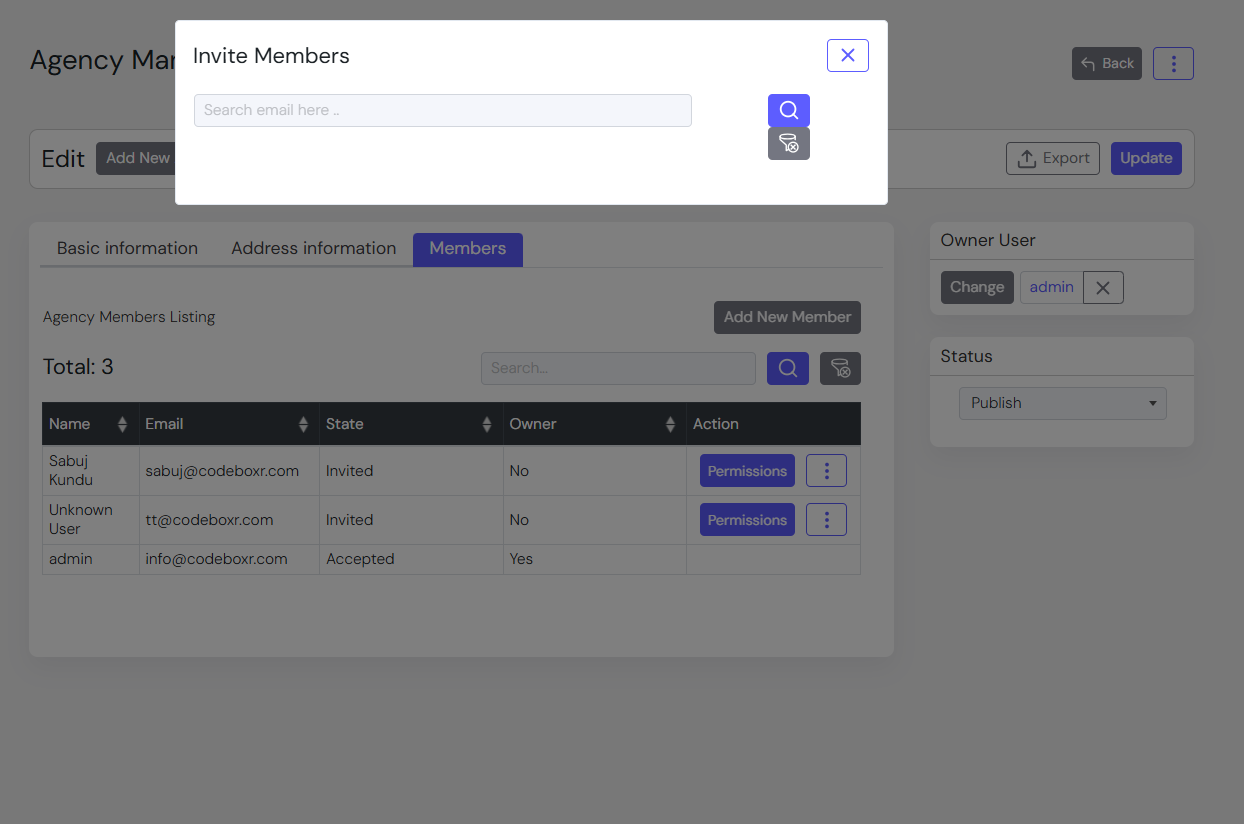Reset the members listing filter icon
The image size is (1244, 824).
(840, 368)
